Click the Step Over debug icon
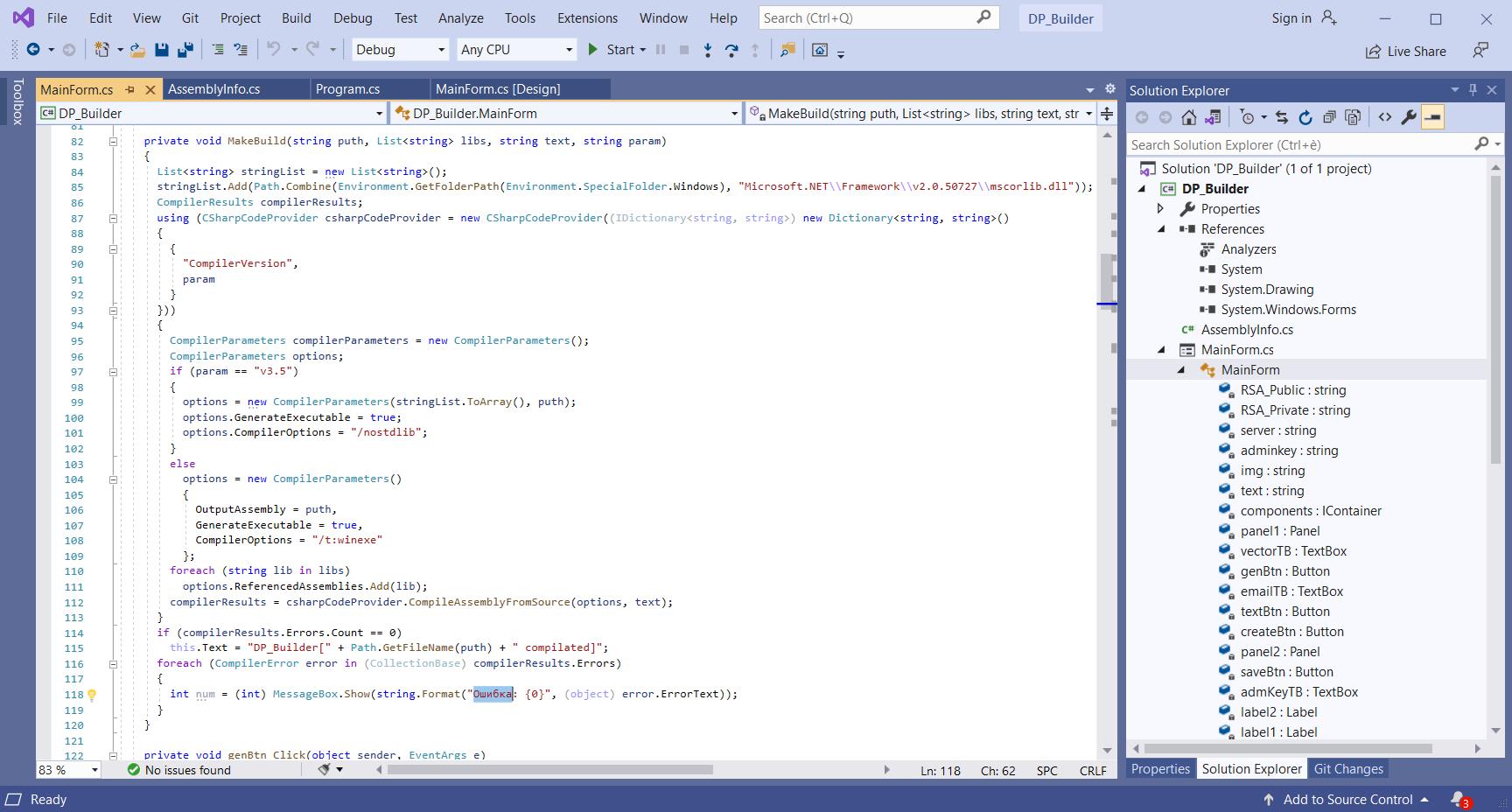The image size is (1512, 812). pyautogui.click(x=731, y=51)
